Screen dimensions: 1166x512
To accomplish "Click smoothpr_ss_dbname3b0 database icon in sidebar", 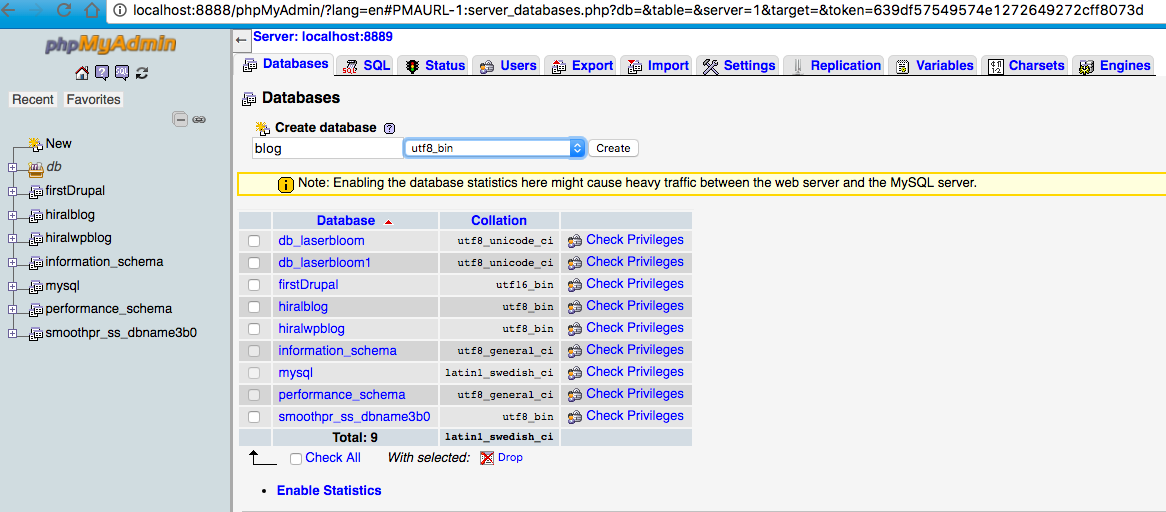I will [x=36, y=334].
